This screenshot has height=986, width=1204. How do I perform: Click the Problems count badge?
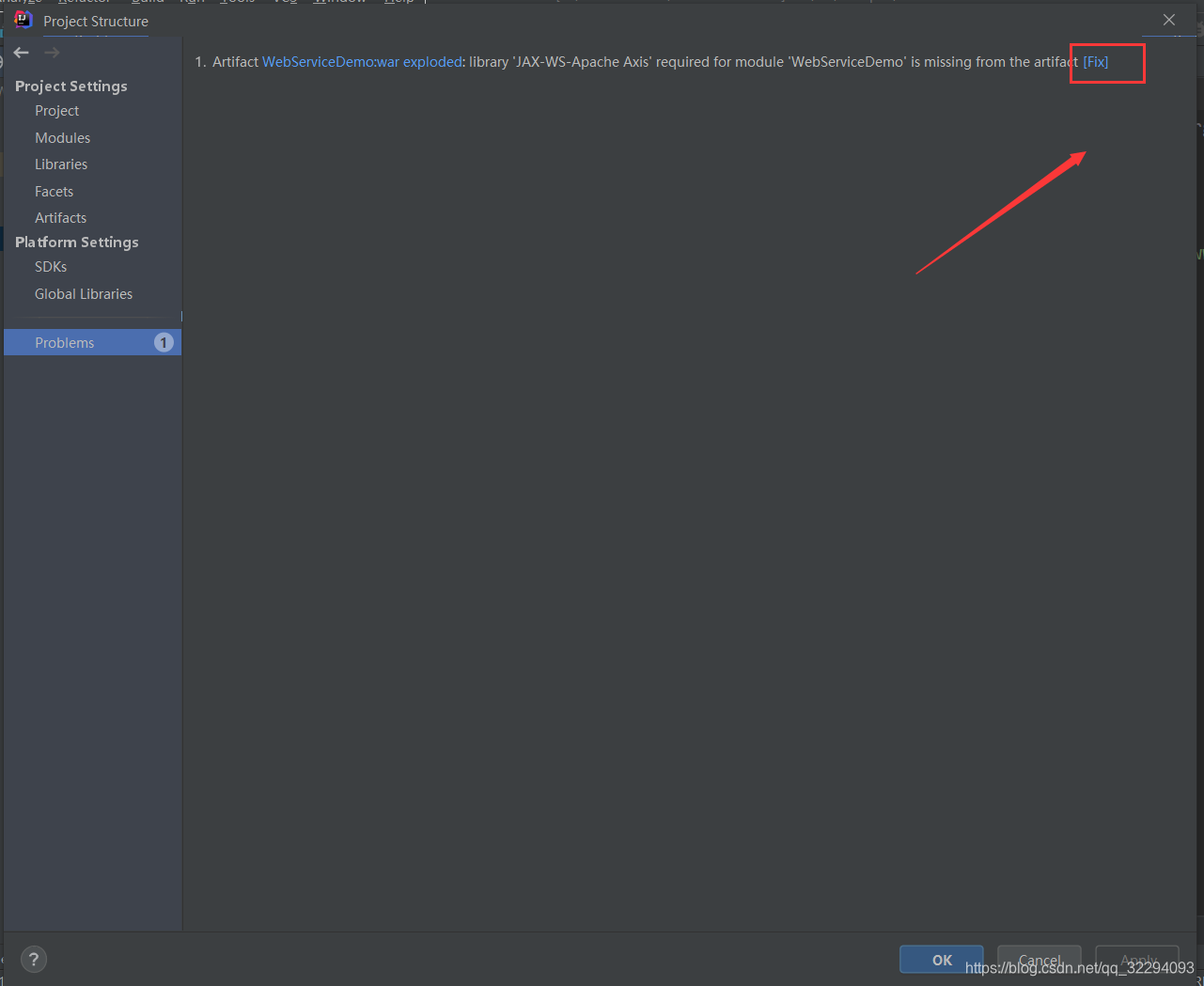tap(164, 342)
